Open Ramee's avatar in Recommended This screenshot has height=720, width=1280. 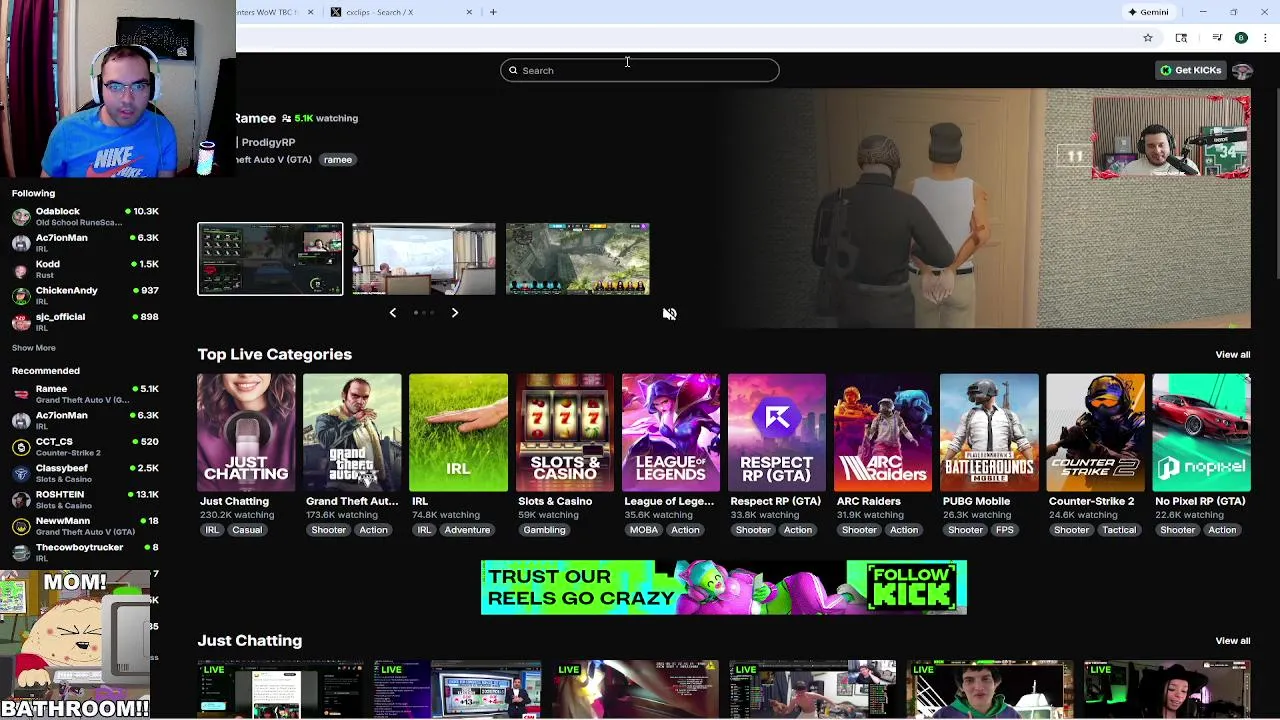coord(21,394)
